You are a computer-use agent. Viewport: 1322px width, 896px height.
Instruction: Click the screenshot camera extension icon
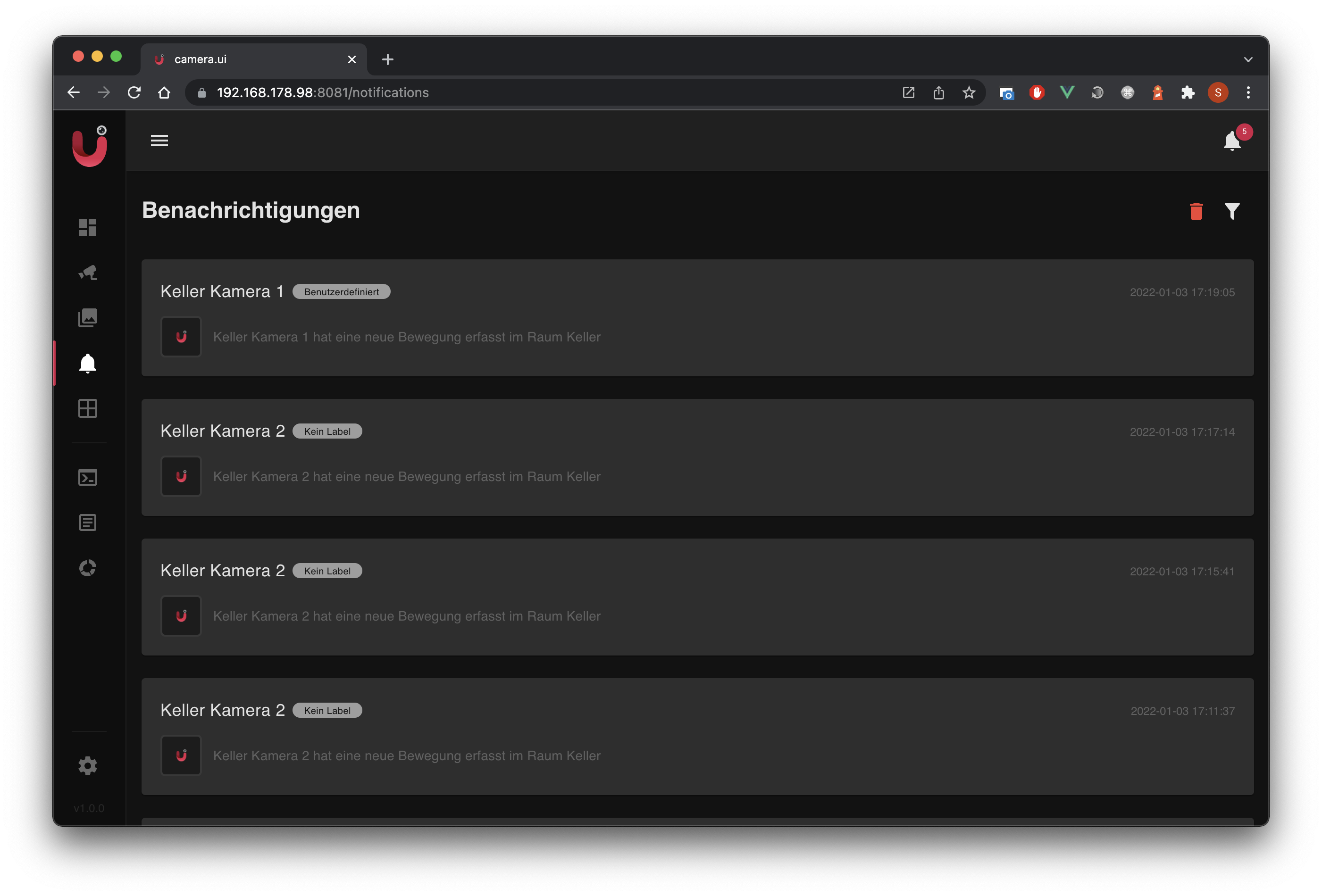[x=1006, y=93]
